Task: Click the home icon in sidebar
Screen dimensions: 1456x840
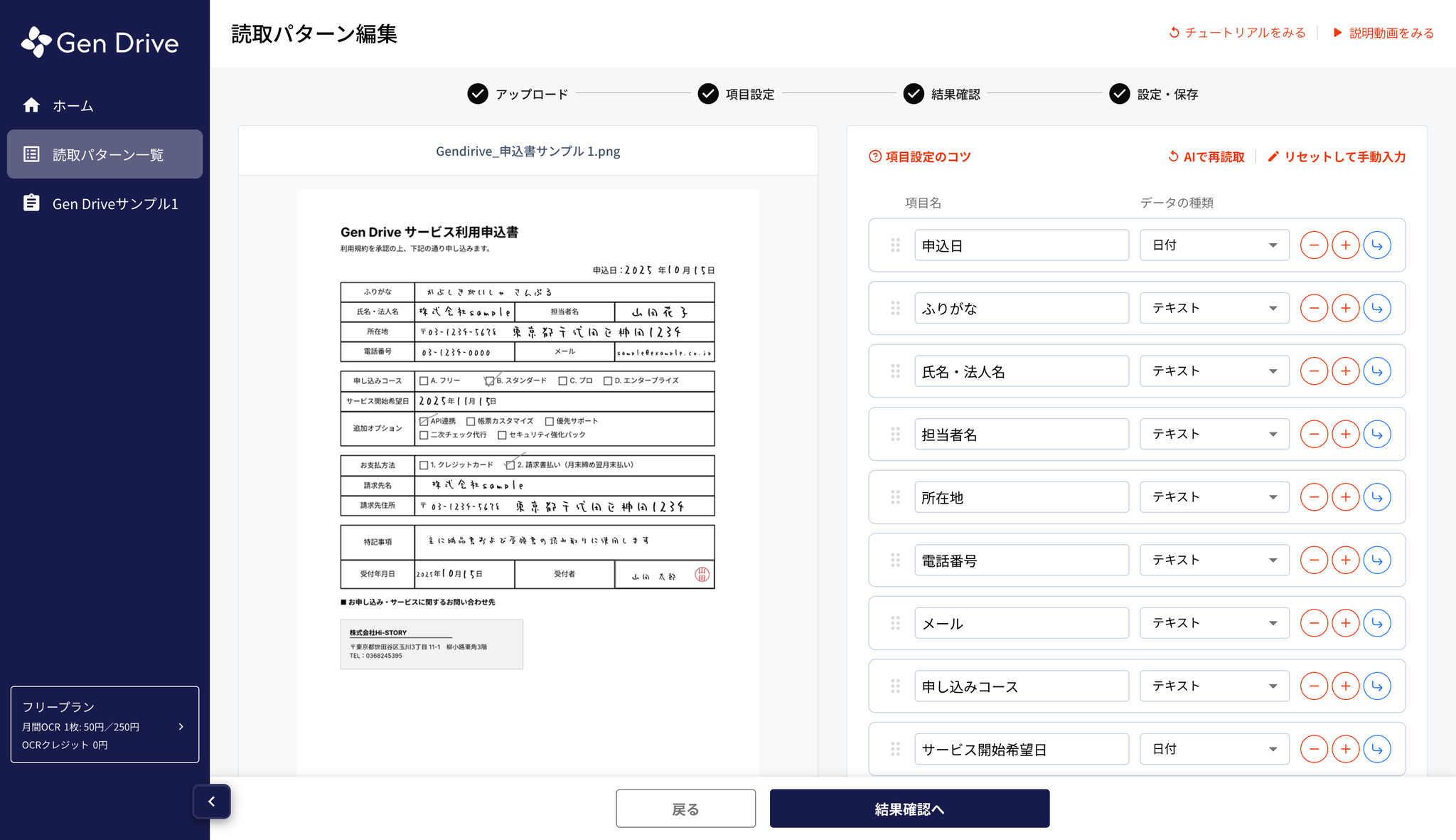Action: (31, 105)
